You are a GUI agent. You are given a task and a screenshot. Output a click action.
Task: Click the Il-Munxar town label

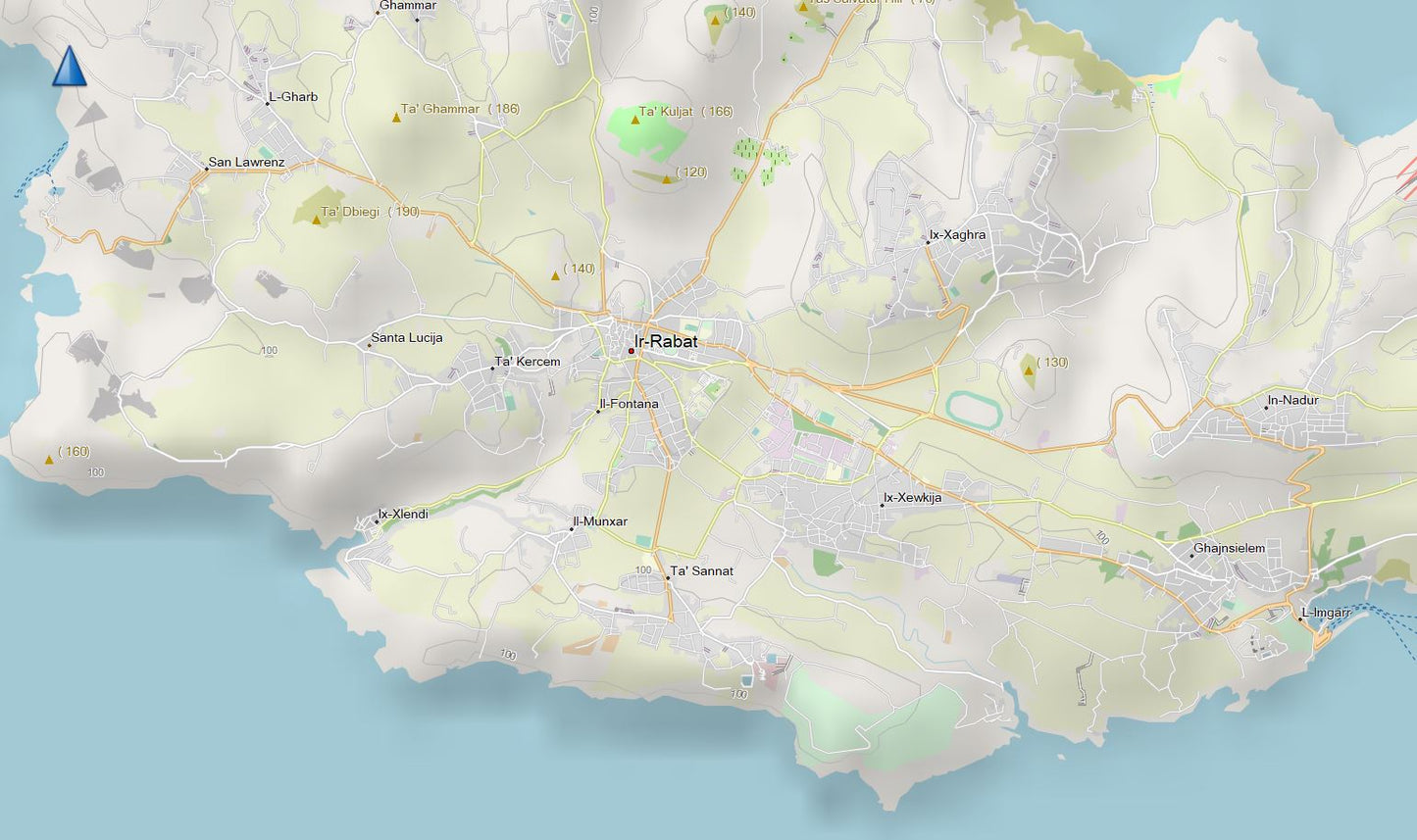click(600, 521)
